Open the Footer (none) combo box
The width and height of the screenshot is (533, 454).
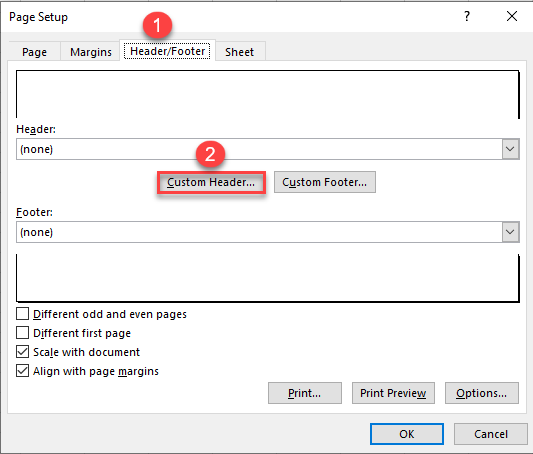pos(268,232)
